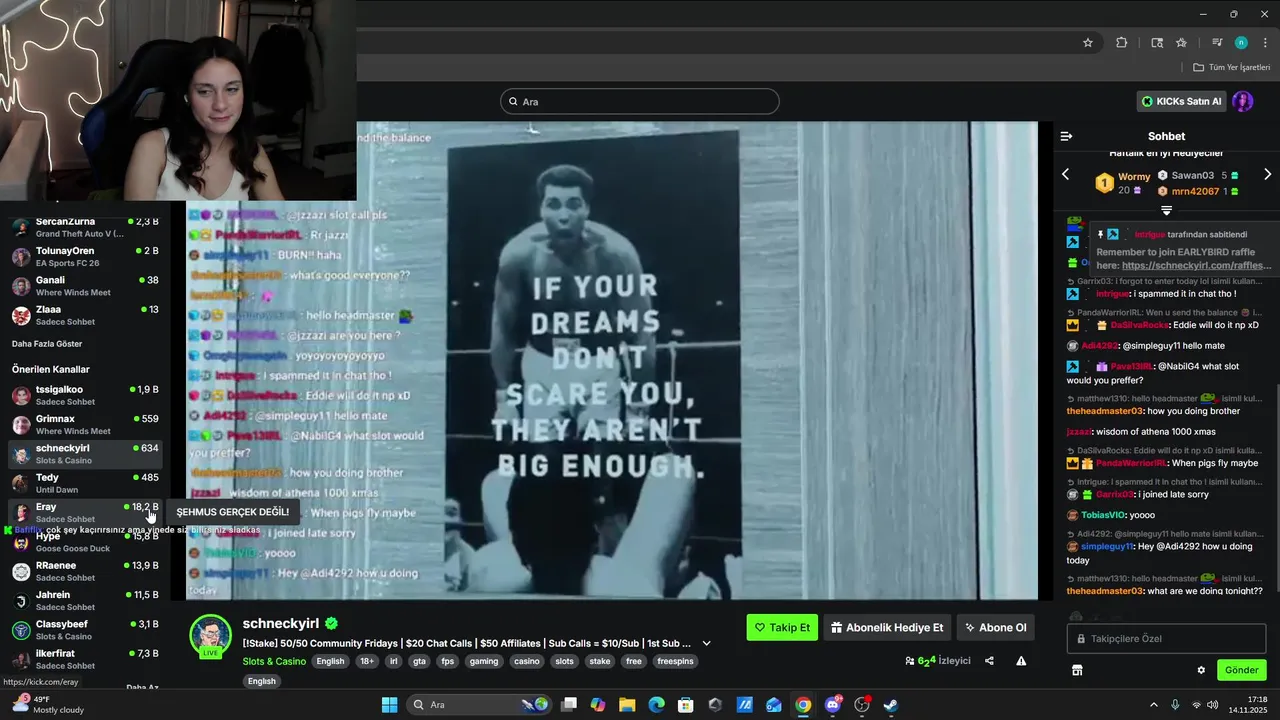Open Windows Start menu
Image resolution: width=1280 pixels, height=720 pixels.
pos(389,705)
